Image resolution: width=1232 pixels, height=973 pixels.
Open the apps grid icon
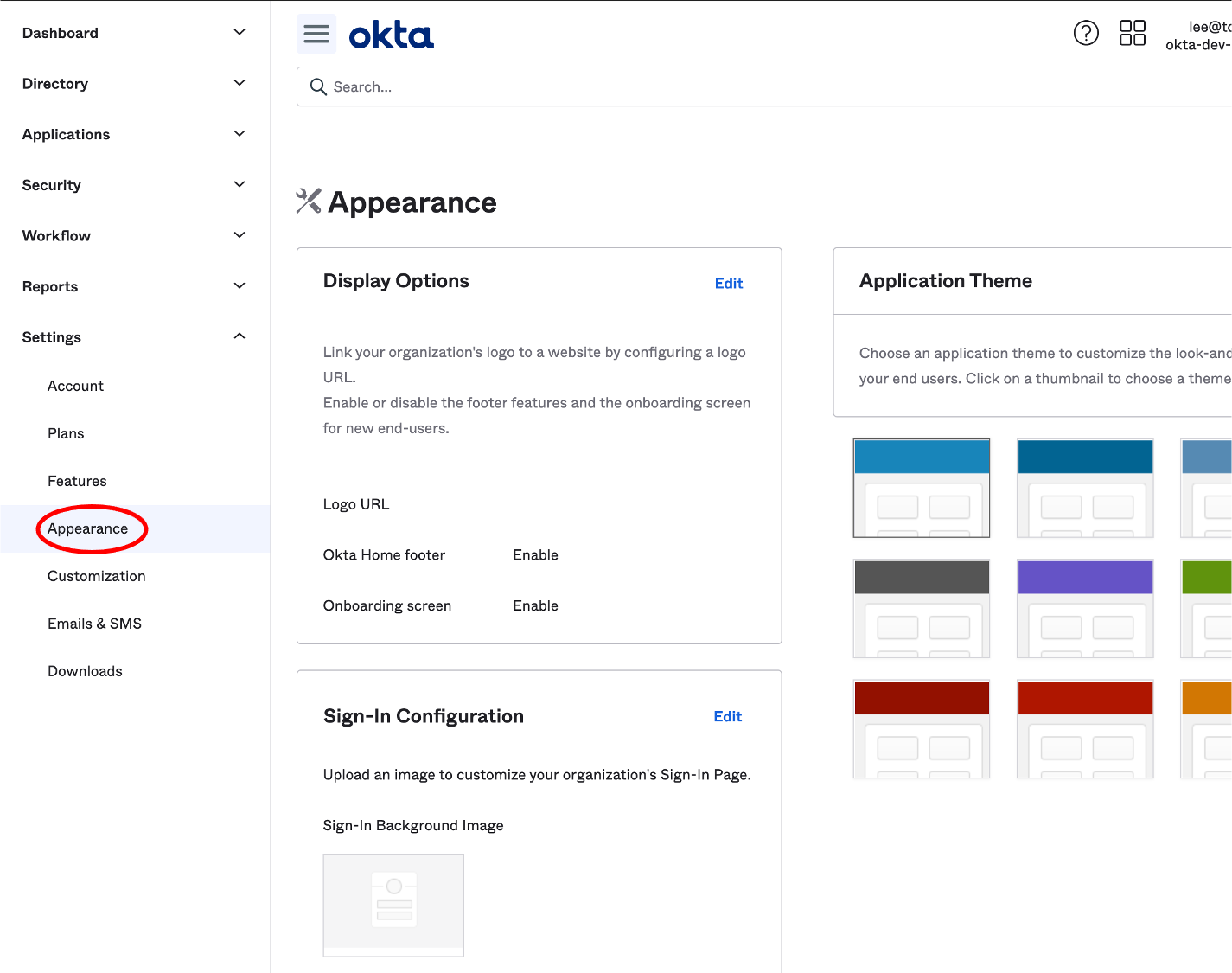(1133, 33)
